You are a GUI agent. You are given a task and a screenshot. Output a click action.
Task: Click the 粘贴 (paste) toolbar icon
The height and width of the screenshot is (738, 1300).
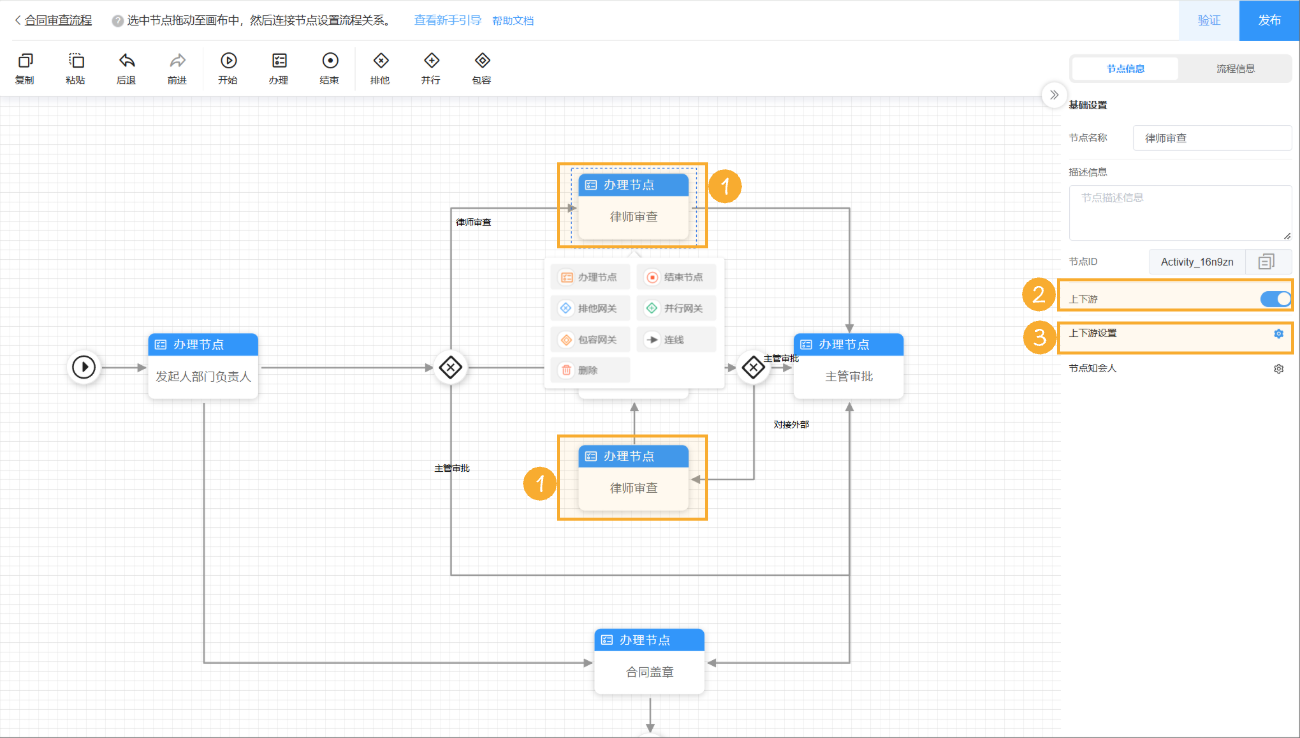76,62
